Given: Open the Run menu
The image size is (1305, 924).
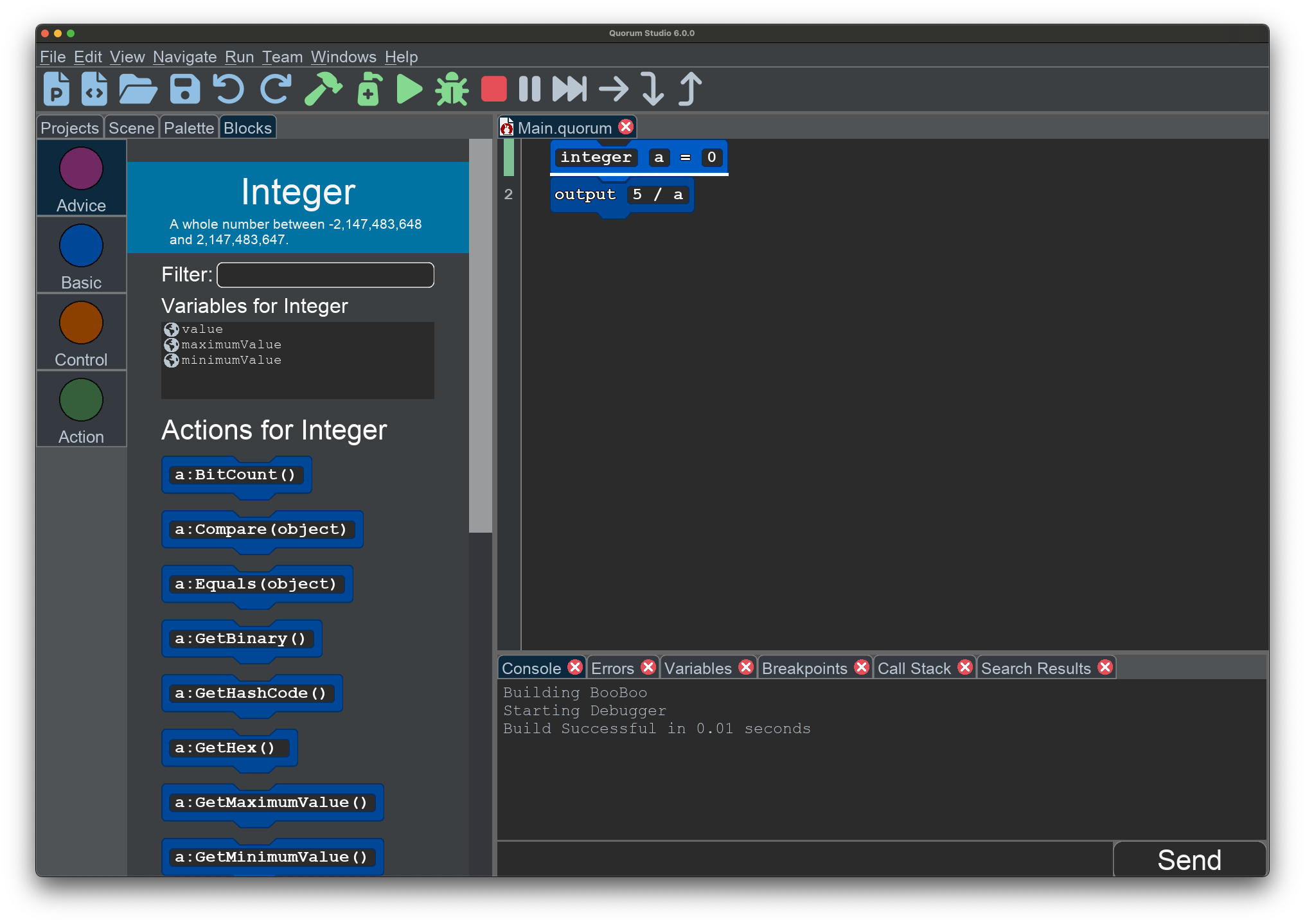Looking at the screenshot, I should click(x=239, y=57).
